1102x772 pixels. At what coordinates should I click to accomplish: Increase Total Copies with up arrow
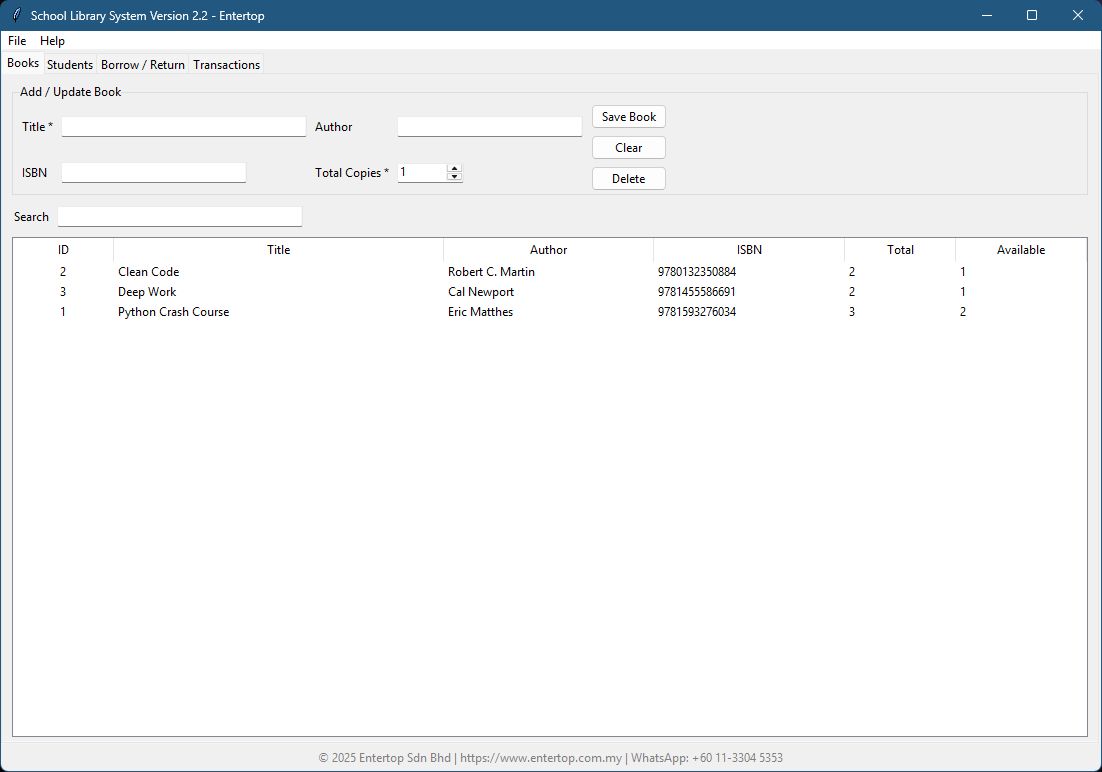(x=454, y=168)
